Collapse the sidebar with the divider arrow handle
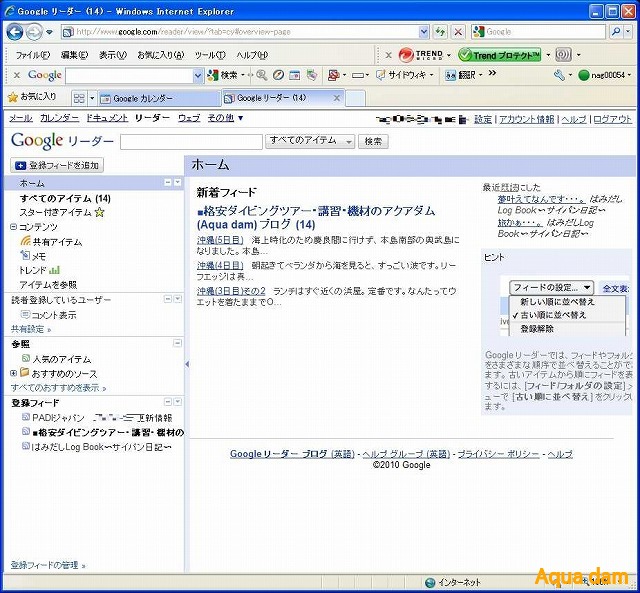 [187, 364]
